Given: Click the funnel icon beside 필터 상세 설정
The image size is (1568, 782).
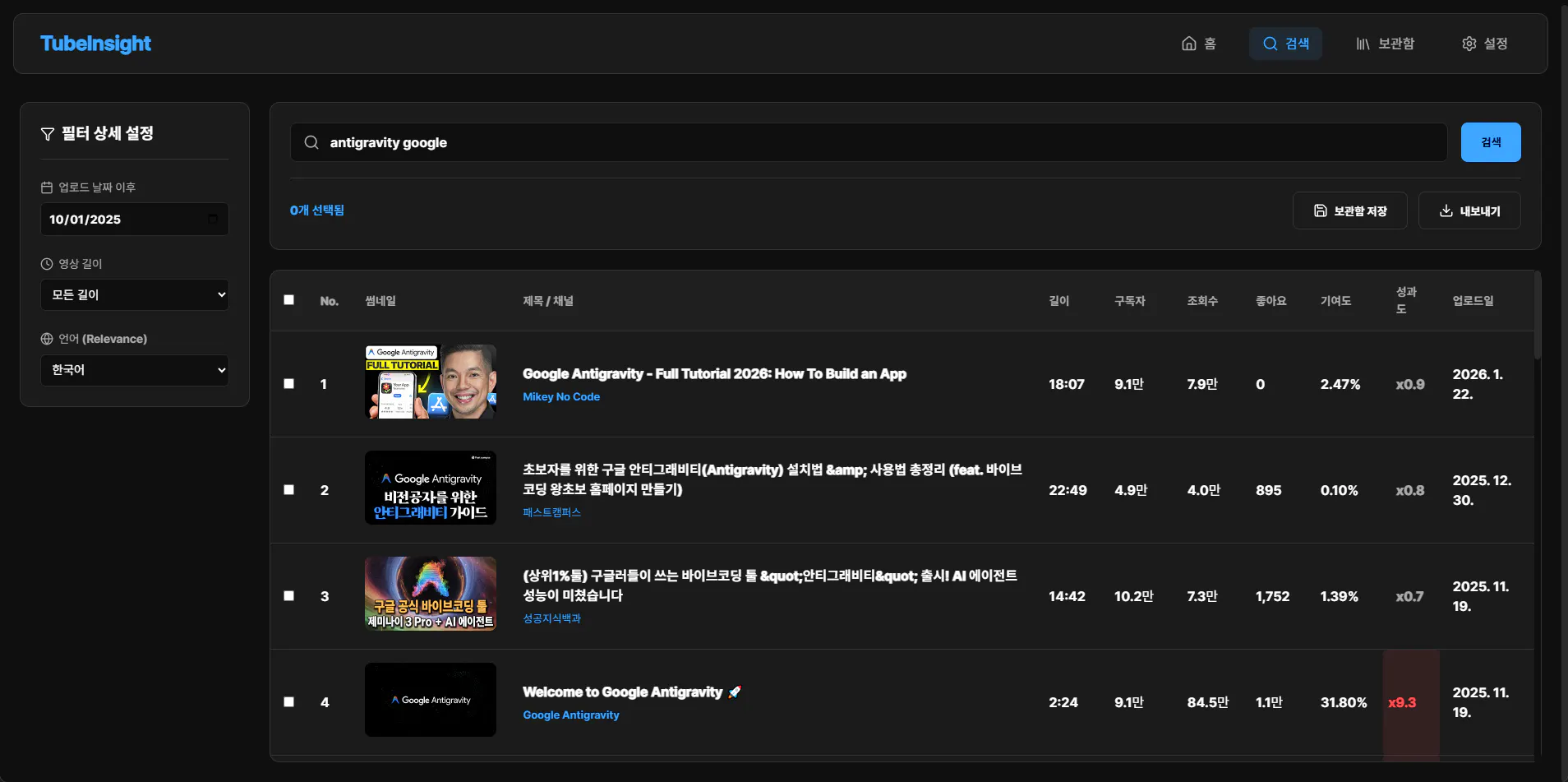Looking at the screenshot, I should click(48, 134).
